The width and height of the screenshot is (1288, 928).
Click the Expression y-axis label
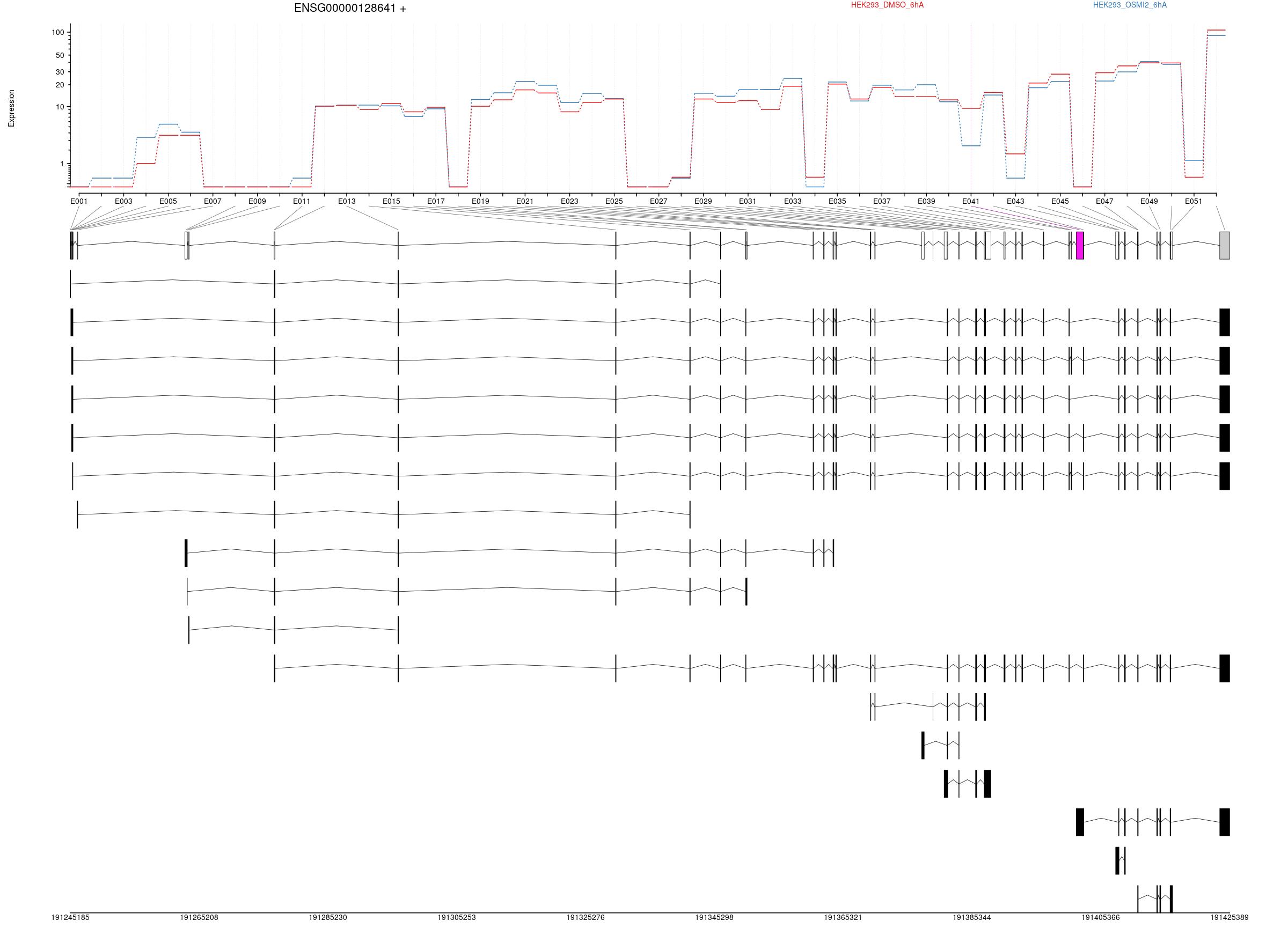[11, 108]
